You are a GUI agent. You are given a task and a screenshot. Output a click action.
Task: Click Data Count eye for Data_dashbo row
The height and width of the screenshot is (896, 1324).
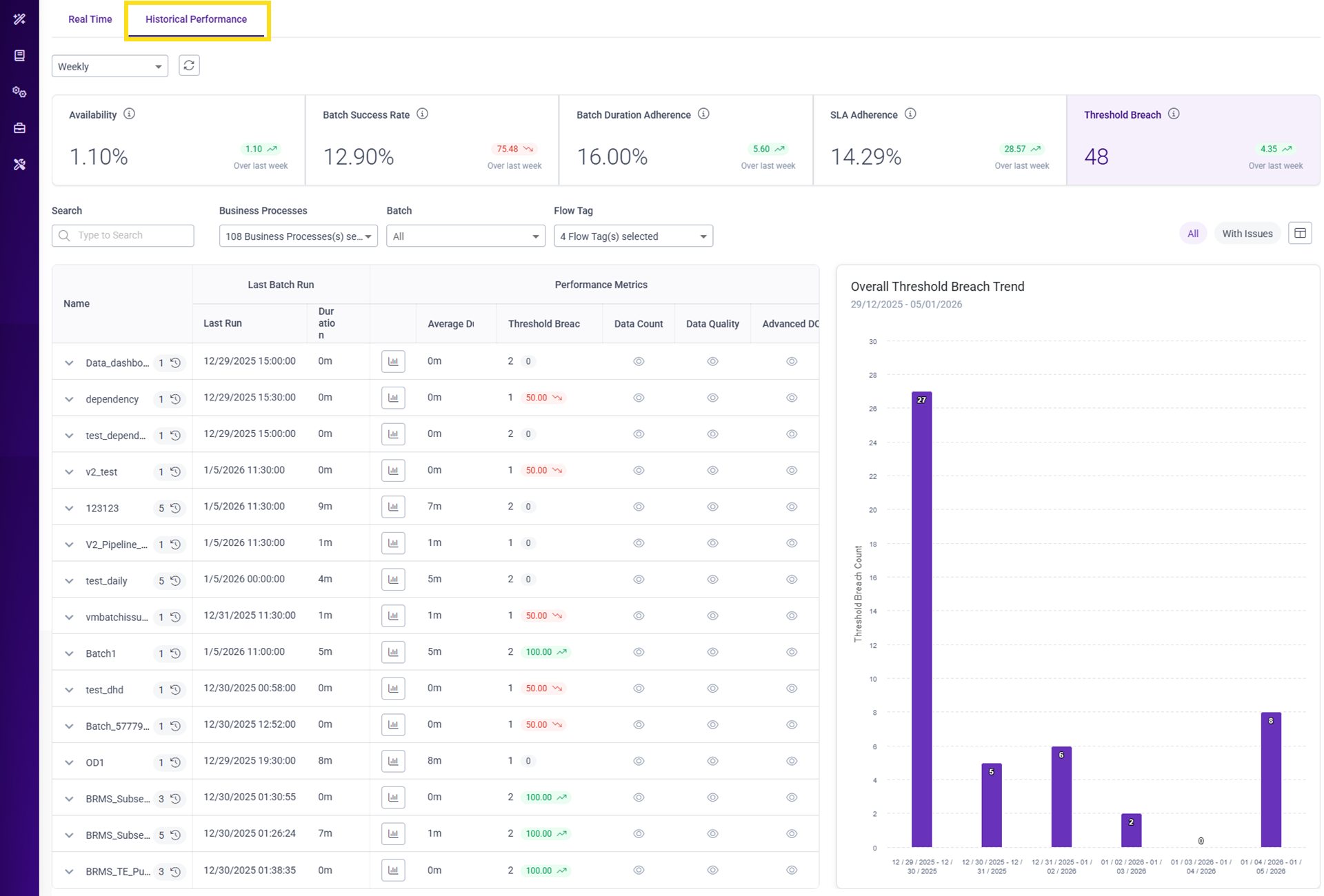[639, 361]
